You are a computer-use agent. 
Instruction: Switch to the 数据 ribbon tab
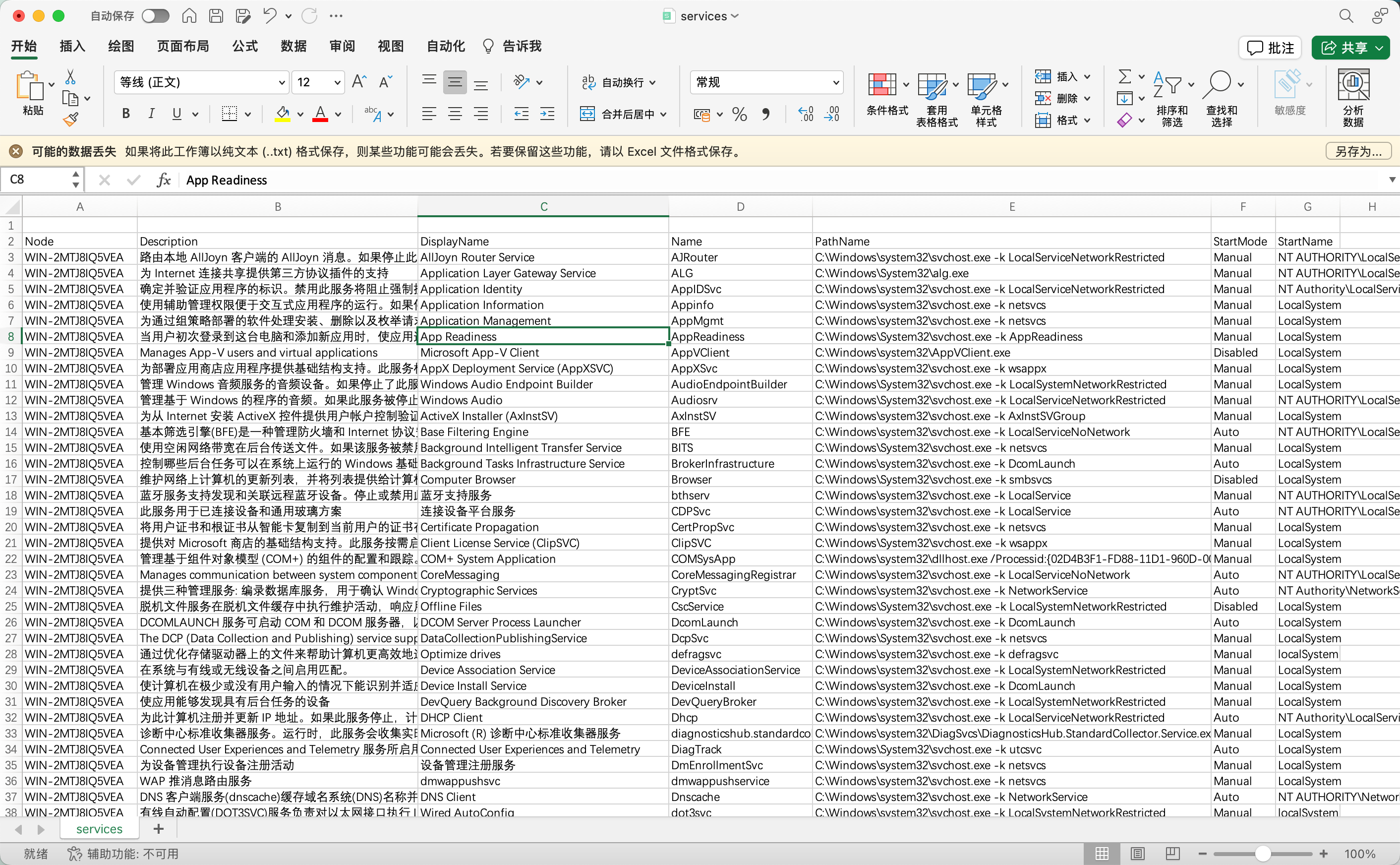pyautogui.click(x=293, y=46)
